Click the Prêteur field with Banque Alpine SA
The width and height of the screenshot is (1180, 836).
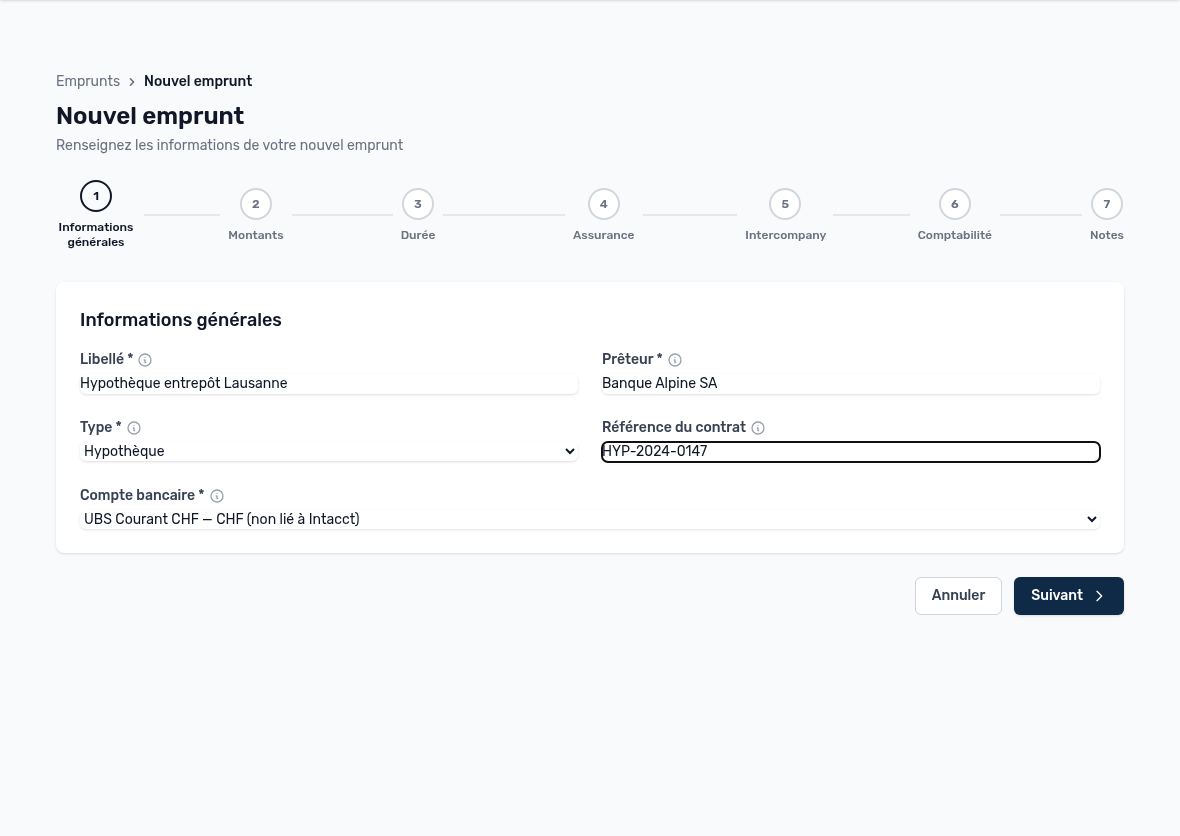tap(850, 383)
